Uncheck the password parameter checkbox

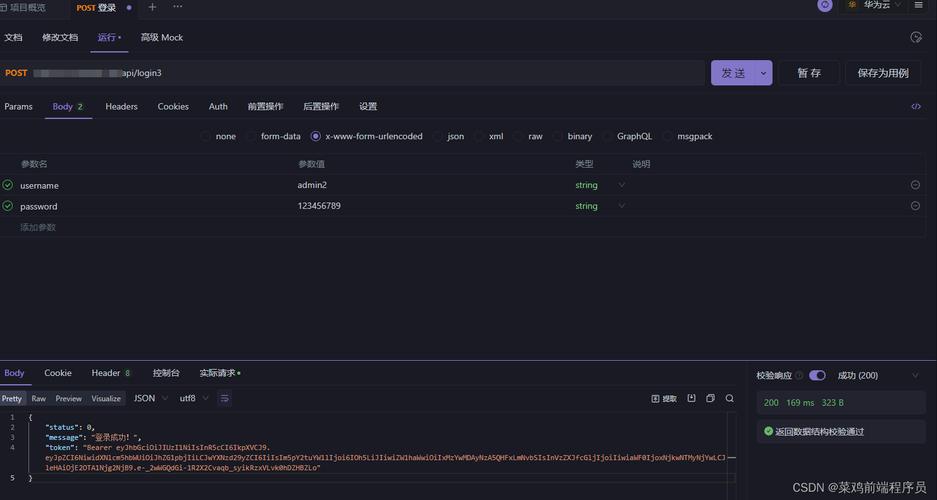[x=7, y=206]
